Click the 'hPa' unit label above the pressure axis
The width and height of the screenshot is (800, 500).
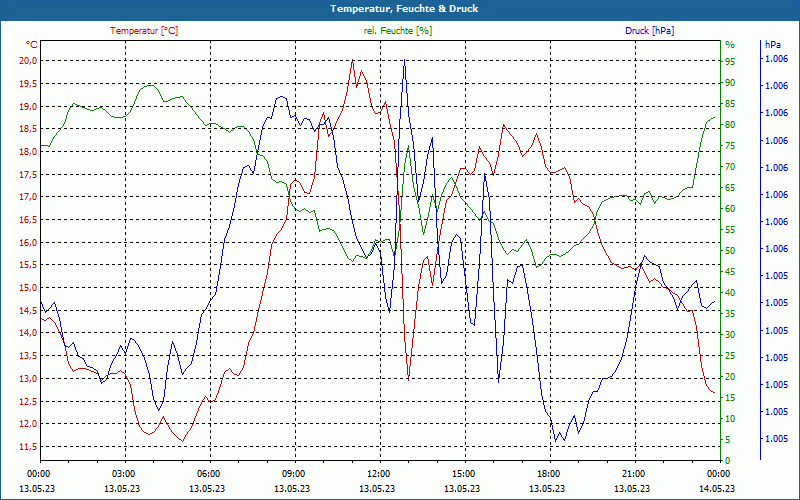point(773,45)
